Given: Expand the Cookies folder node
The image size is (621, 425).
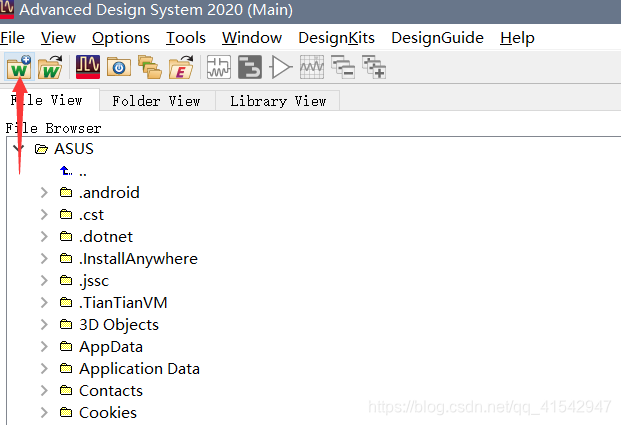Looking at the screenshot, I should (44, 413).
